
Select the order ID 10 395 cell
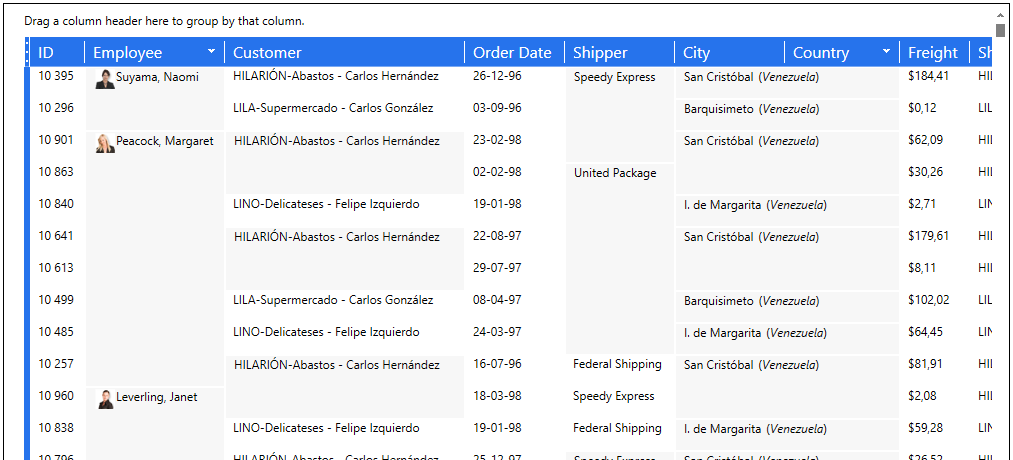click(56, 77)
